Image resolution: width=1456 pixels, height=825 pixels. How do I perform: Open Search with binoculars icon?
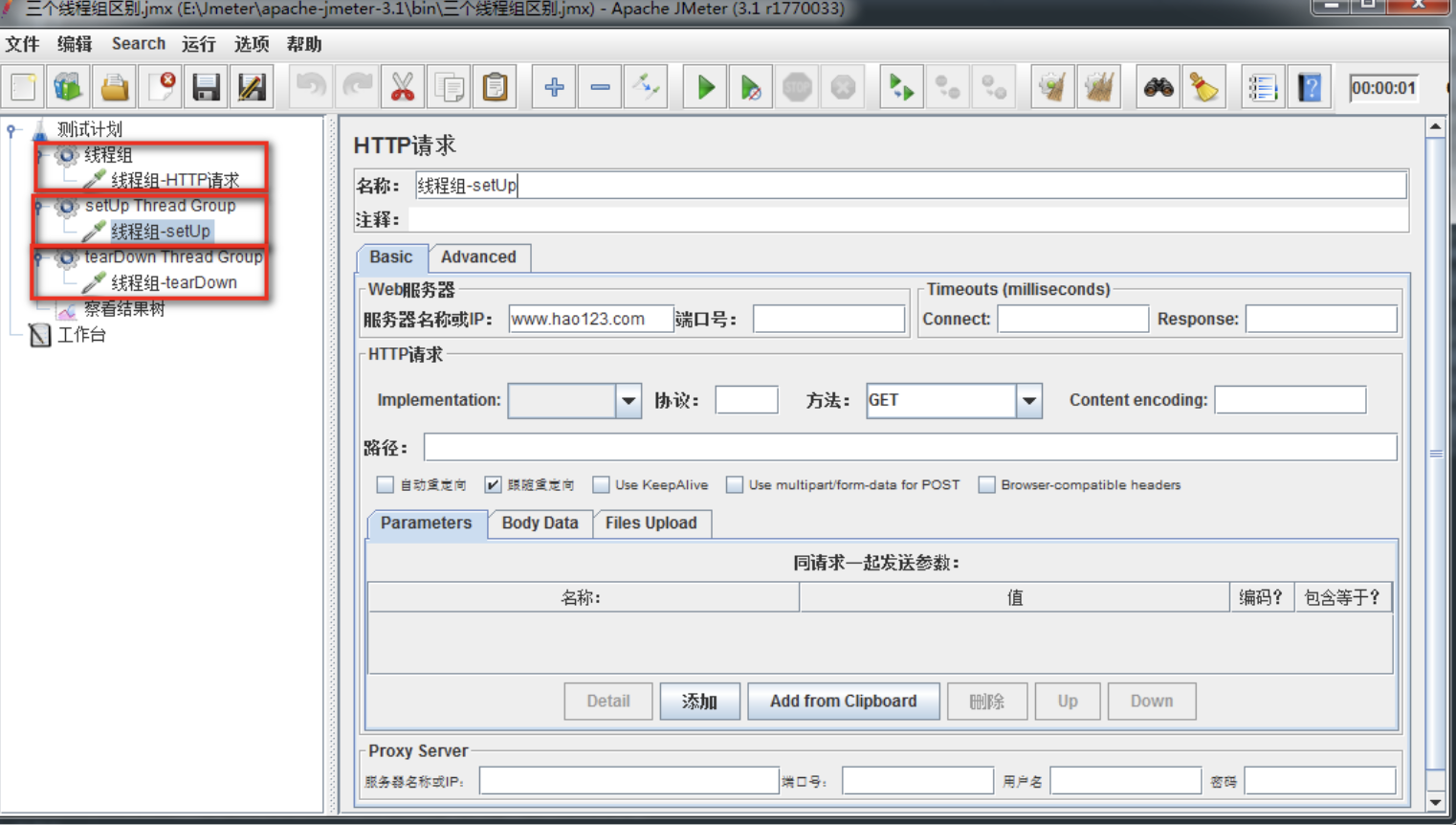[1158, 87]
